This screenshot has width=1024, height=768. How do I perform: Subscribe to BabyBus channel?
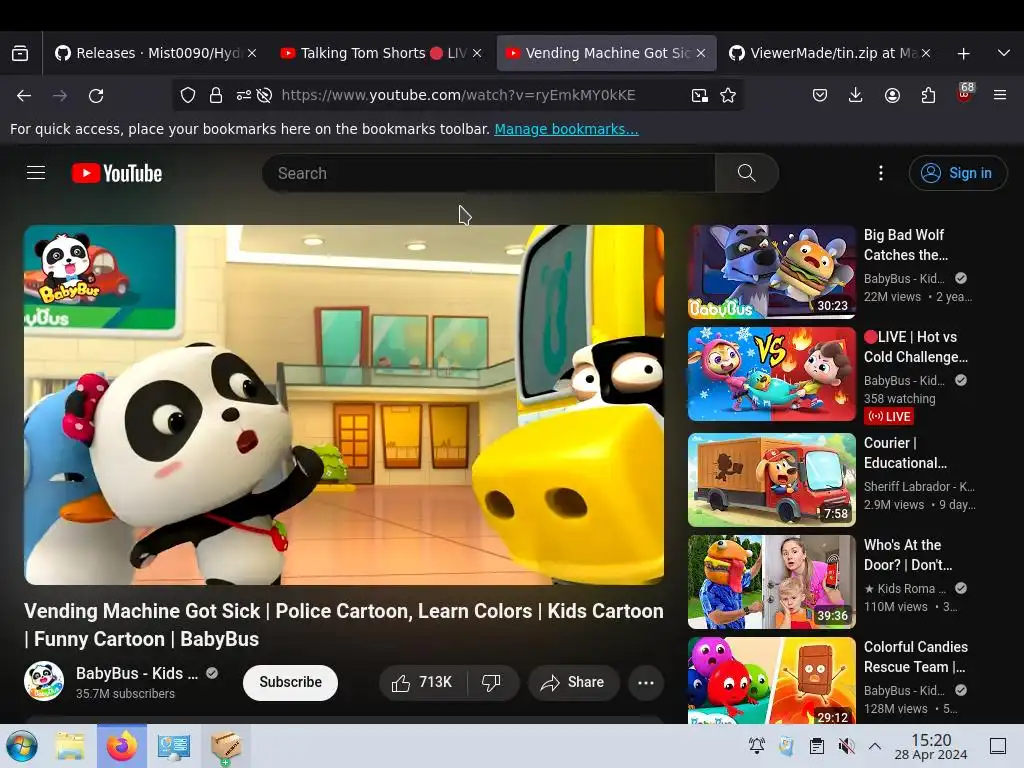click(x=290, y=682)
